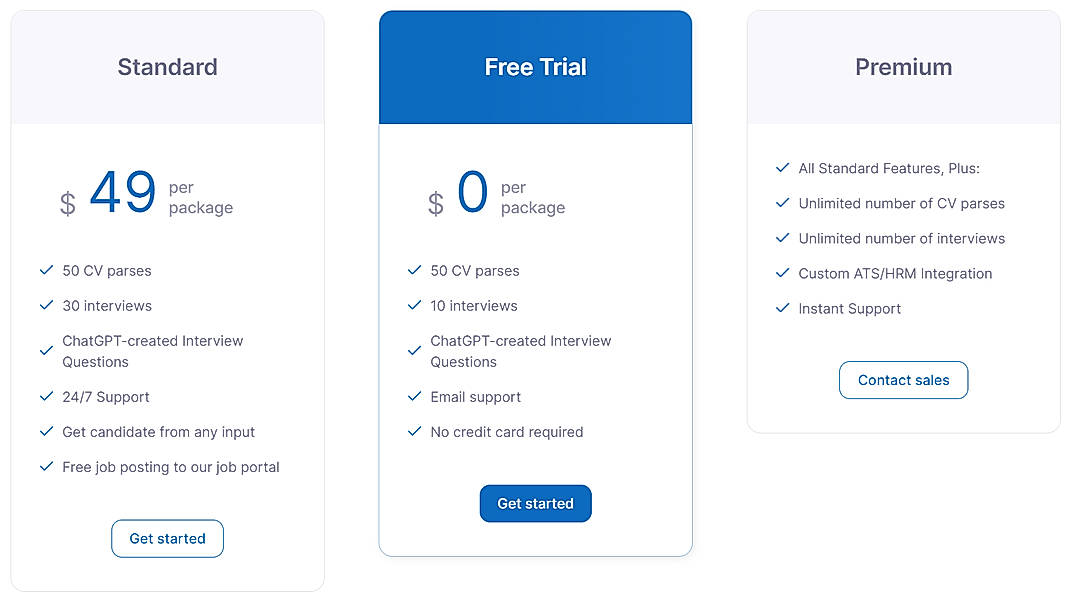Screen dimensions: 1070x599
Task: Click the checkmark next to Get candidate from any input
Action: tap(46, 432)
